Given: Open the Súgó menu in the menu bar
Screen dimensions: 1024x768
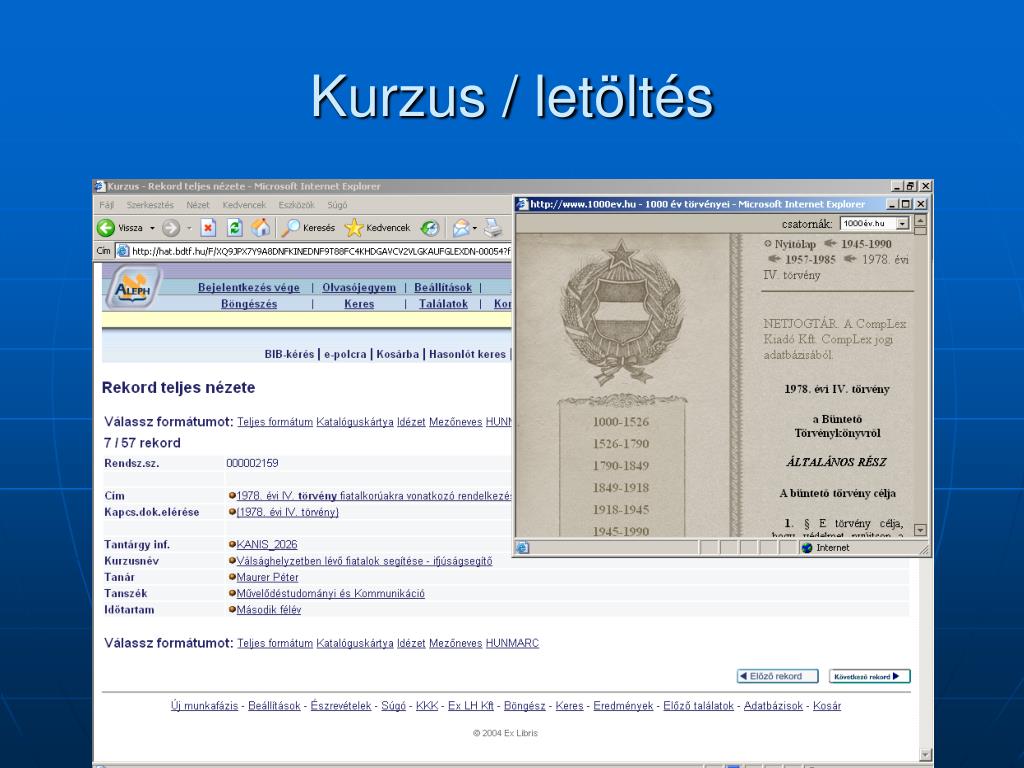Looking at the screenshot, I should pyautogui.click(x=337, y=205).
